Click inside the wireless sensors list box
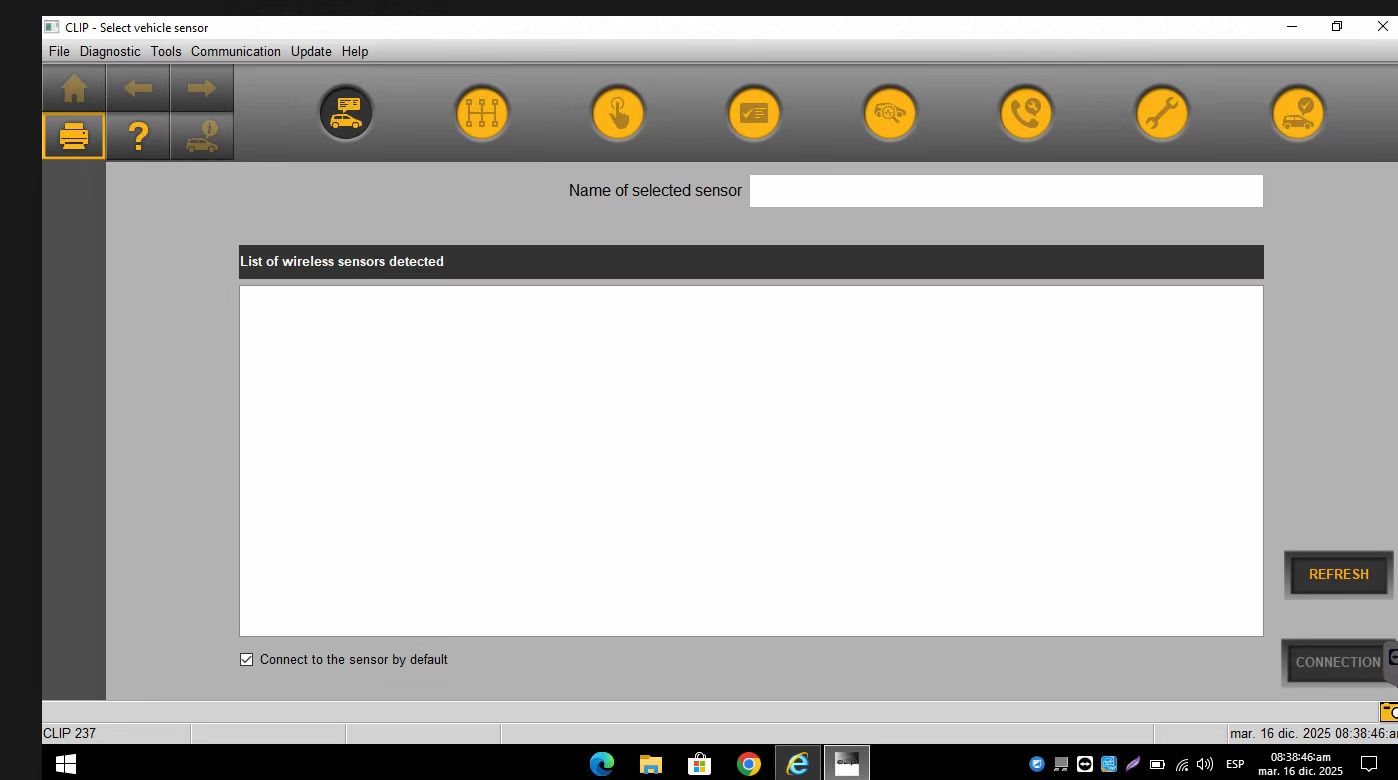1398x780 pixels. pyautogui.click(x=751, y=460)
